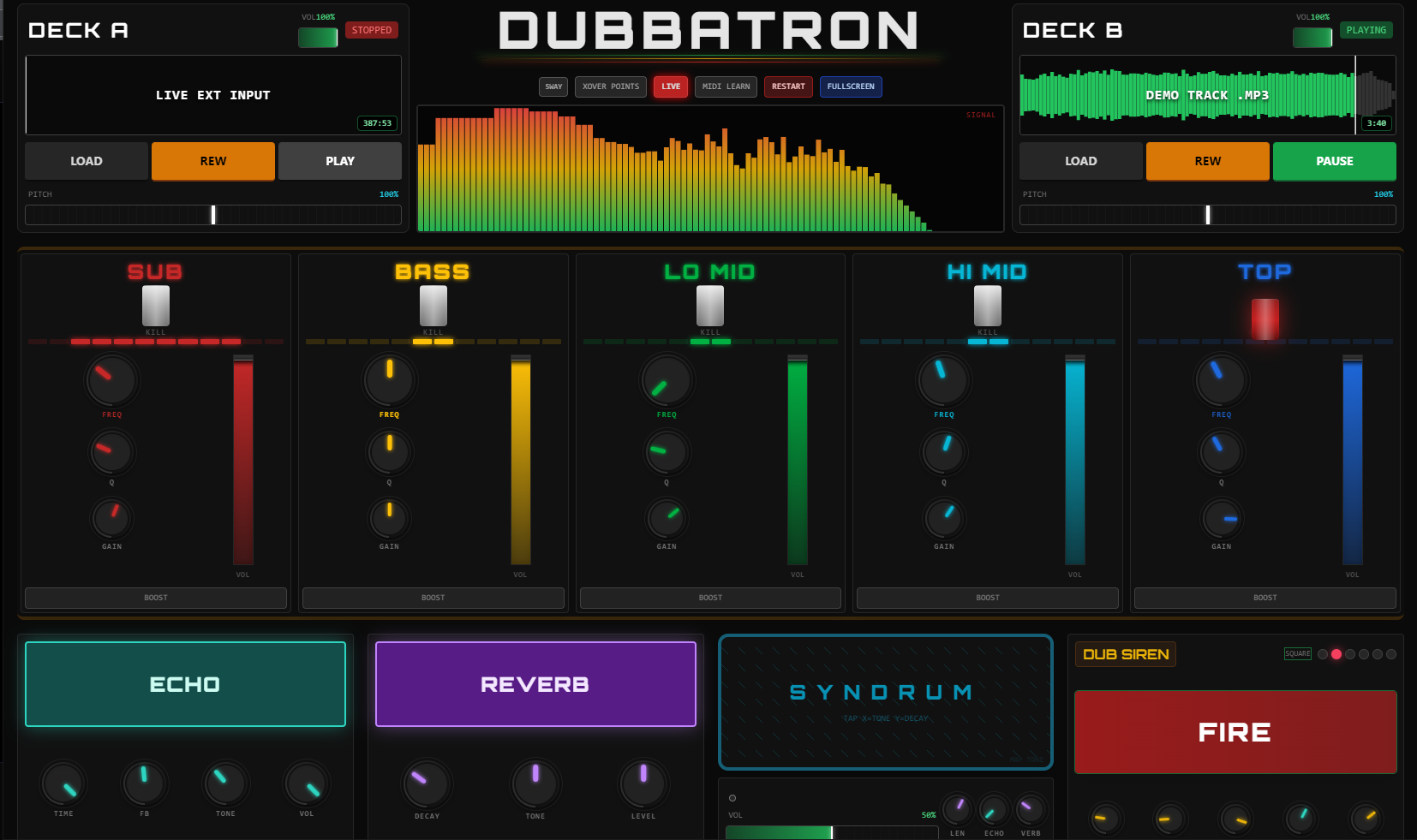1417x840 pixels.
Task: Toggle the LIVE input mode
Action: coord(670,86)
